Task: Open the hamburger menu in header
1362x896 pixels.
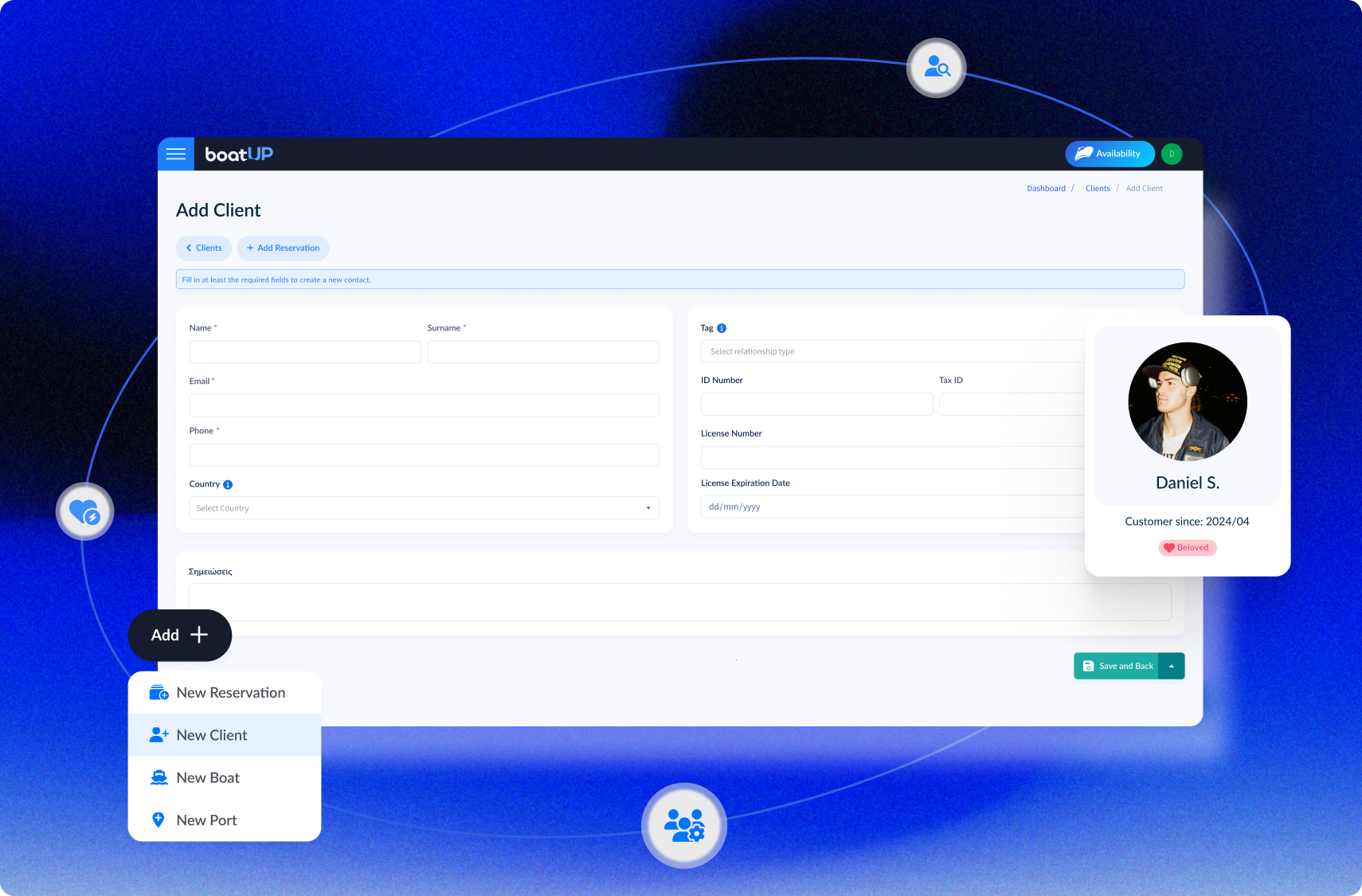Action: pyautogui.click(x=176, y=154)
